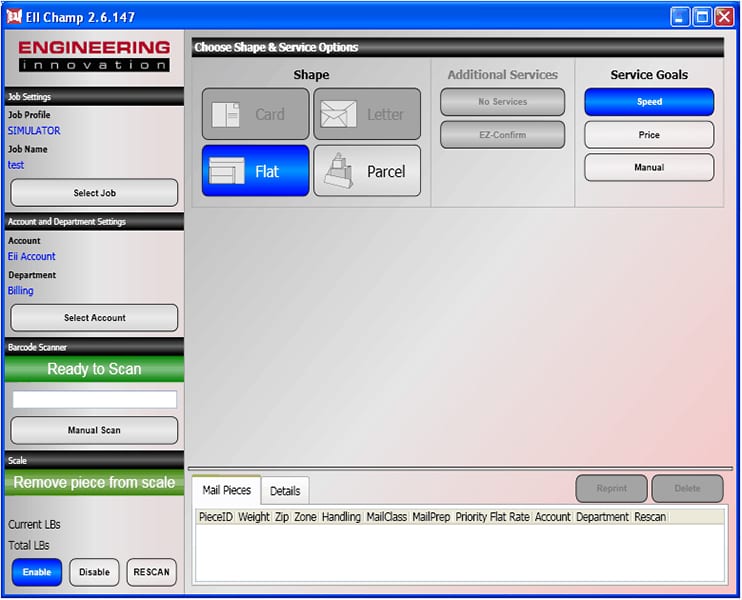Viewport: 742px width, 600px height.
Task: Select the Letter shape button
Action: [367, 114]
